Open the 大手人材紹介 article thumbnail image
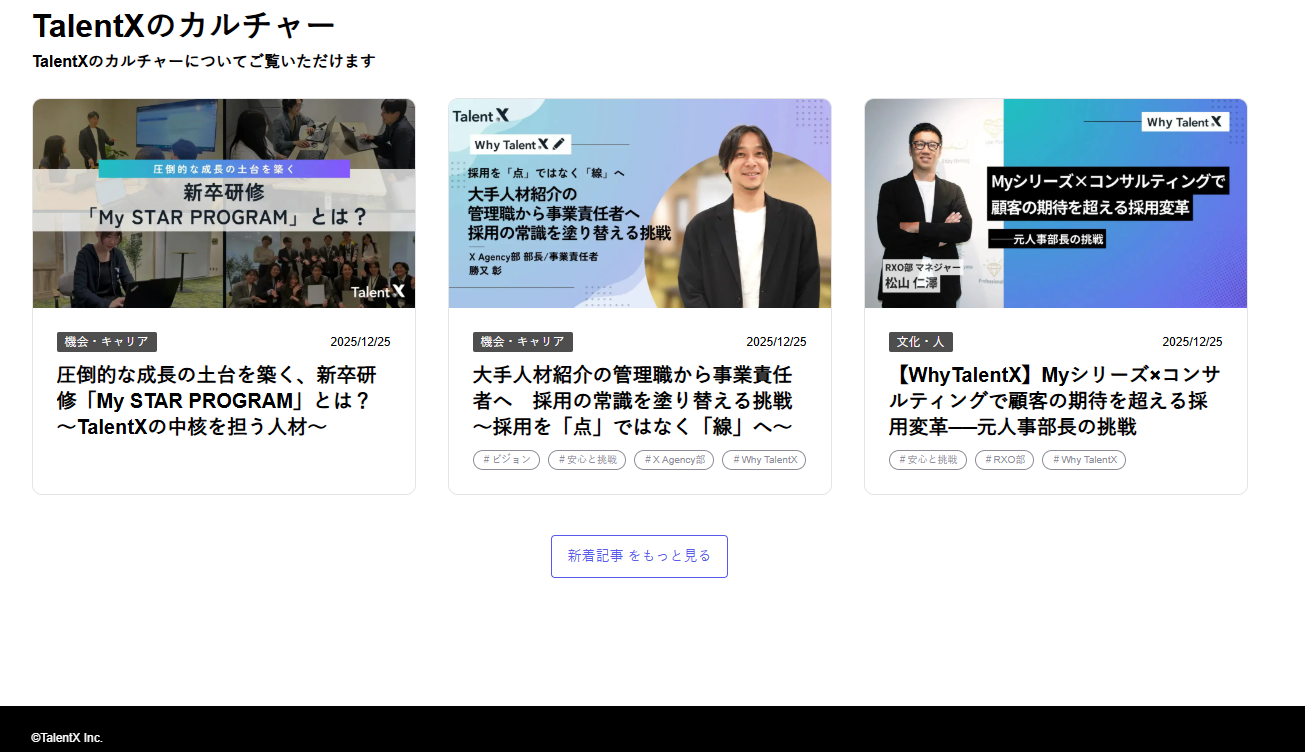This screenshot has height=752, width=1305. click(640, 203)
